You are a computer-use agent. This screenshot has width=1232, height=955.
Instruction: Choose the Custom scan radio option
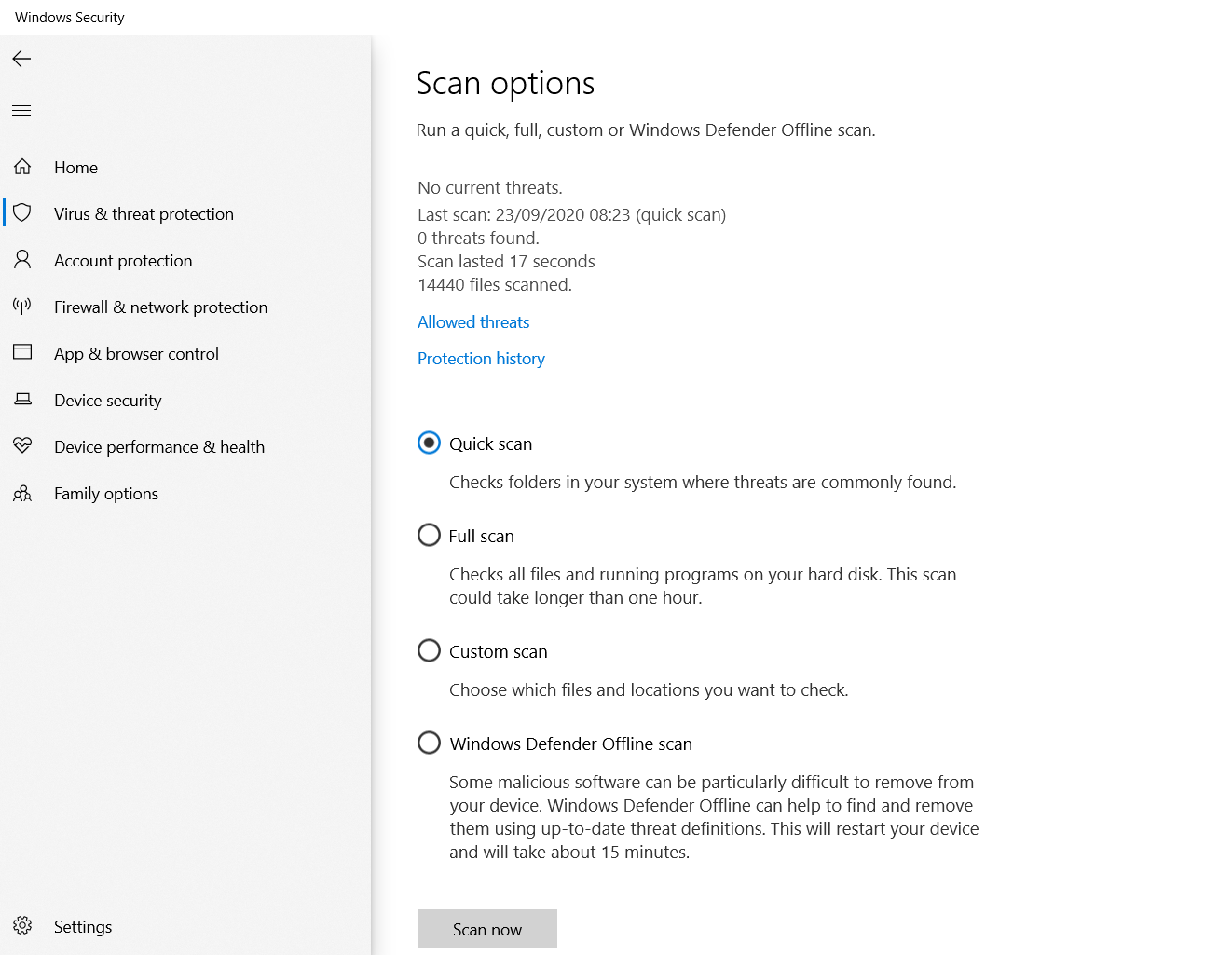pos(429,650)
